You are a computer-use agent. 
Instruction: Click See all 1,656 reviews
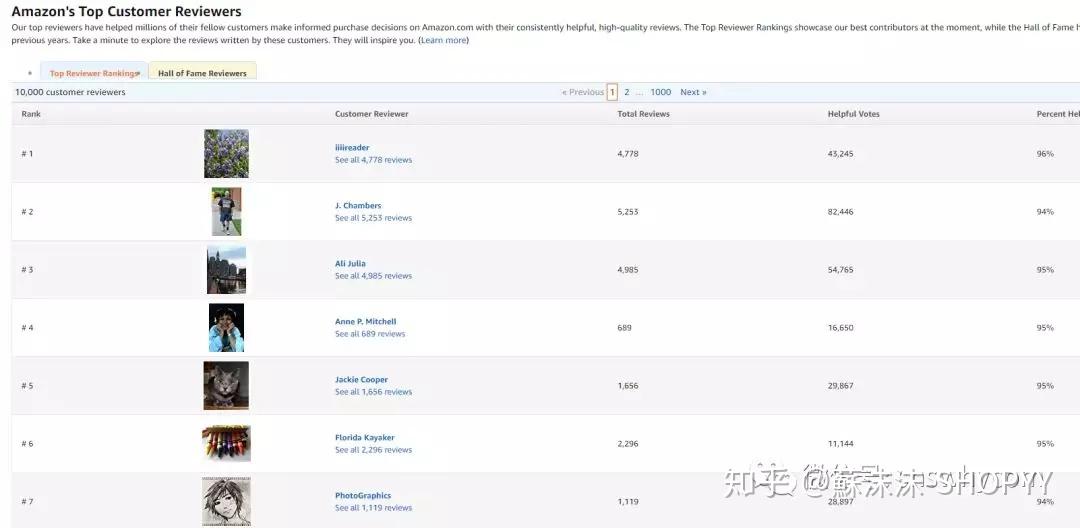(373, 392)
